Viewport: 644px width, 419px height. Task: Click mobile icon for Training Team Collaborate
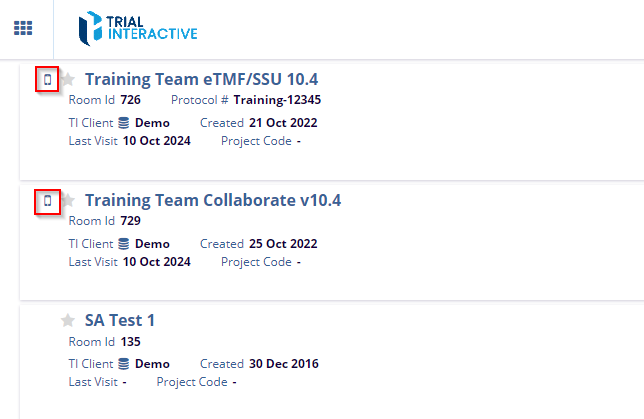click(x=47, y=201)
